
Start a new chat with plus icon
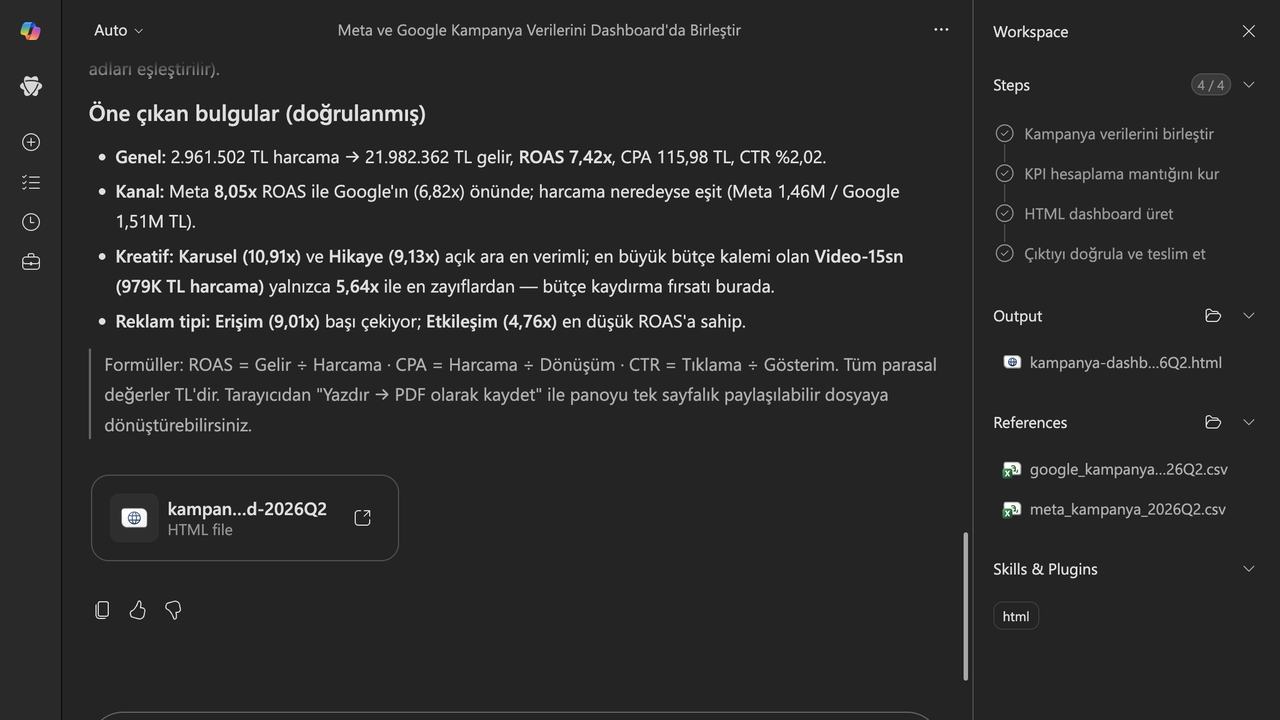click(x=31, y=142)
